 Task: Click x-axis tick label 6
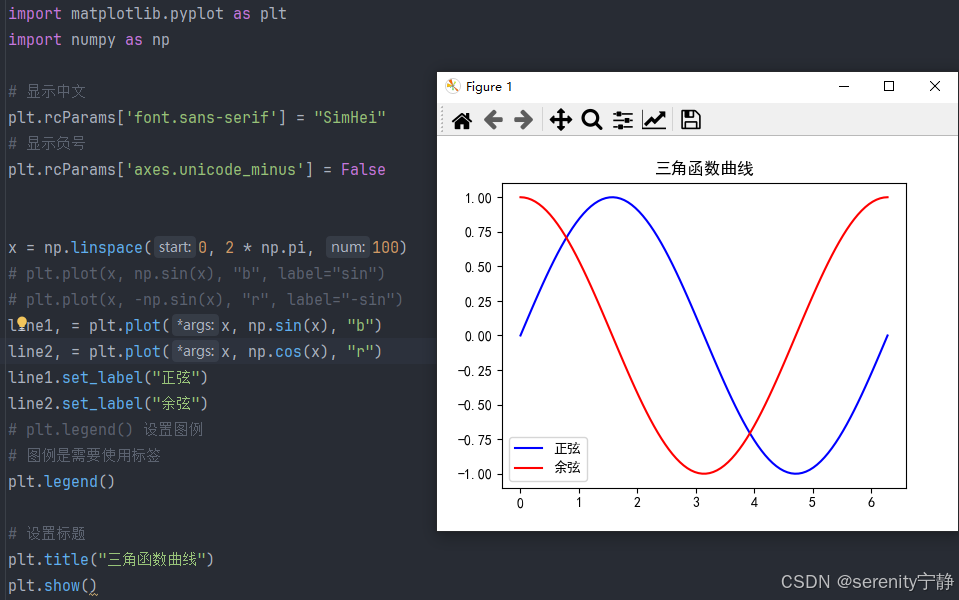872,502
